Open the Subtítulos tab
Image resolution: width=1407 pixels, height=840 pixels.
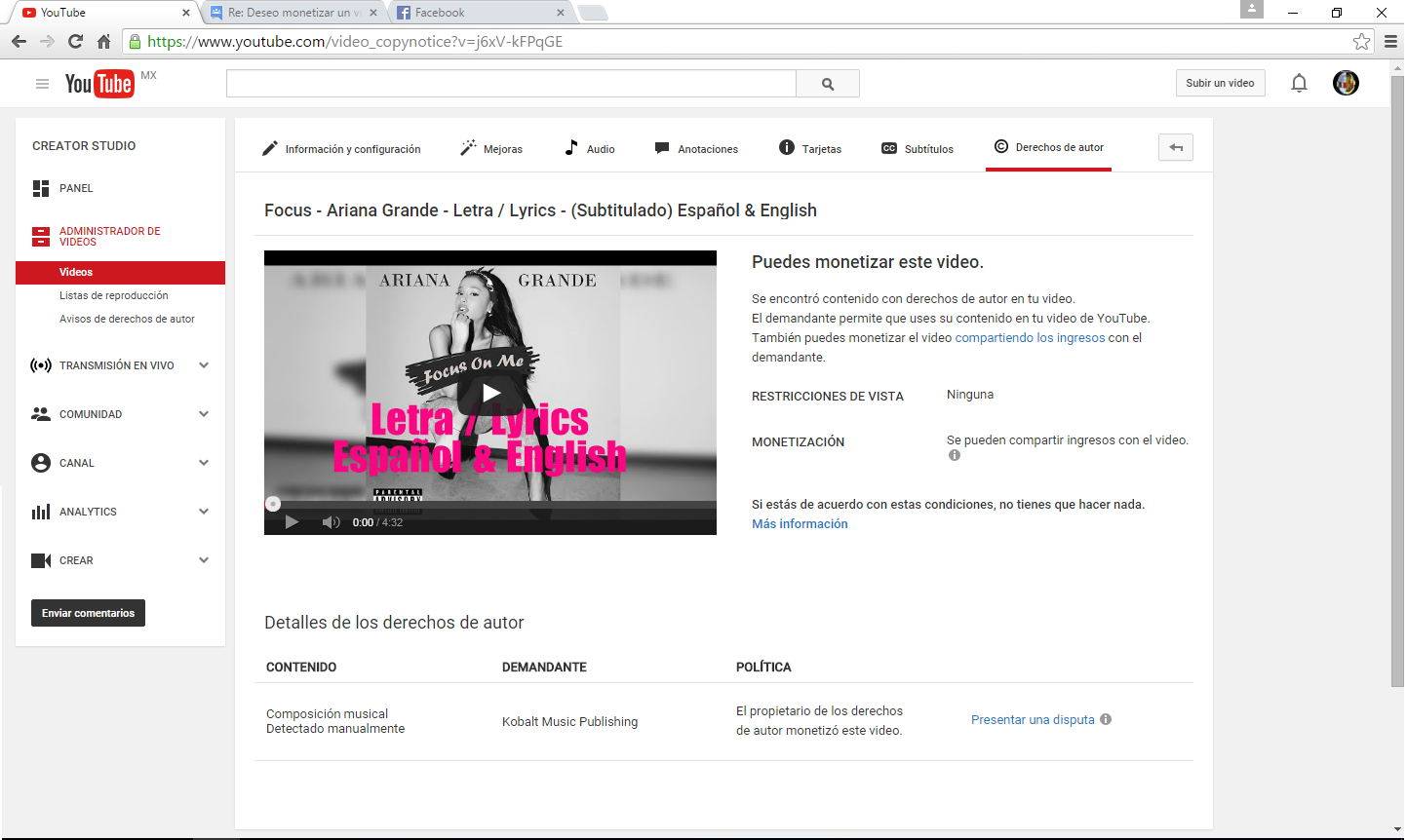[x=918, y=149]
